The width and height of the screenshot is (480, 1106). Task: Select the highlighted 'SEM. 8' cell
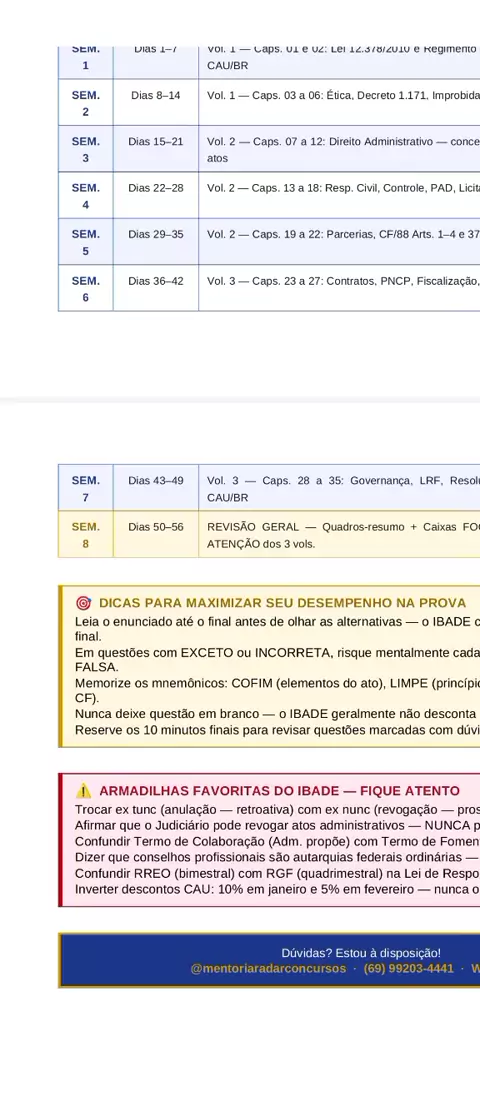[85, 535]
